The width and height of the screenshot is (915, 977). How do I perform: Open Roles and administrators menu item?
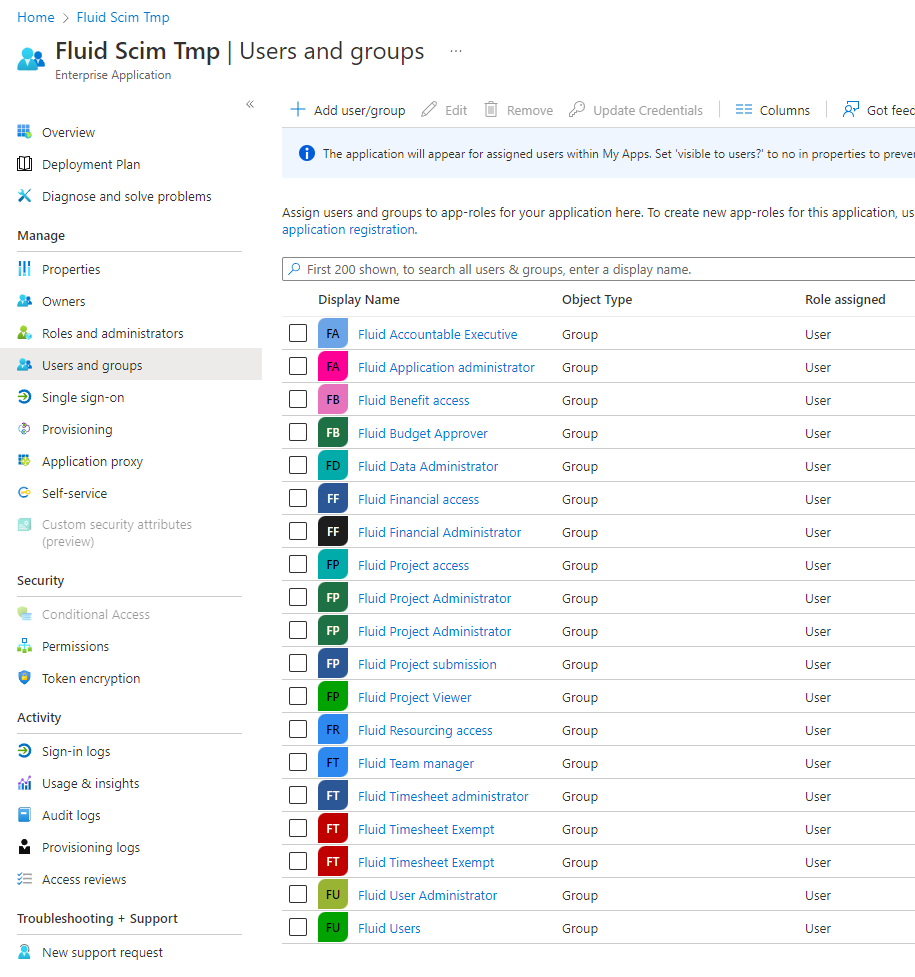pos(112,333)
